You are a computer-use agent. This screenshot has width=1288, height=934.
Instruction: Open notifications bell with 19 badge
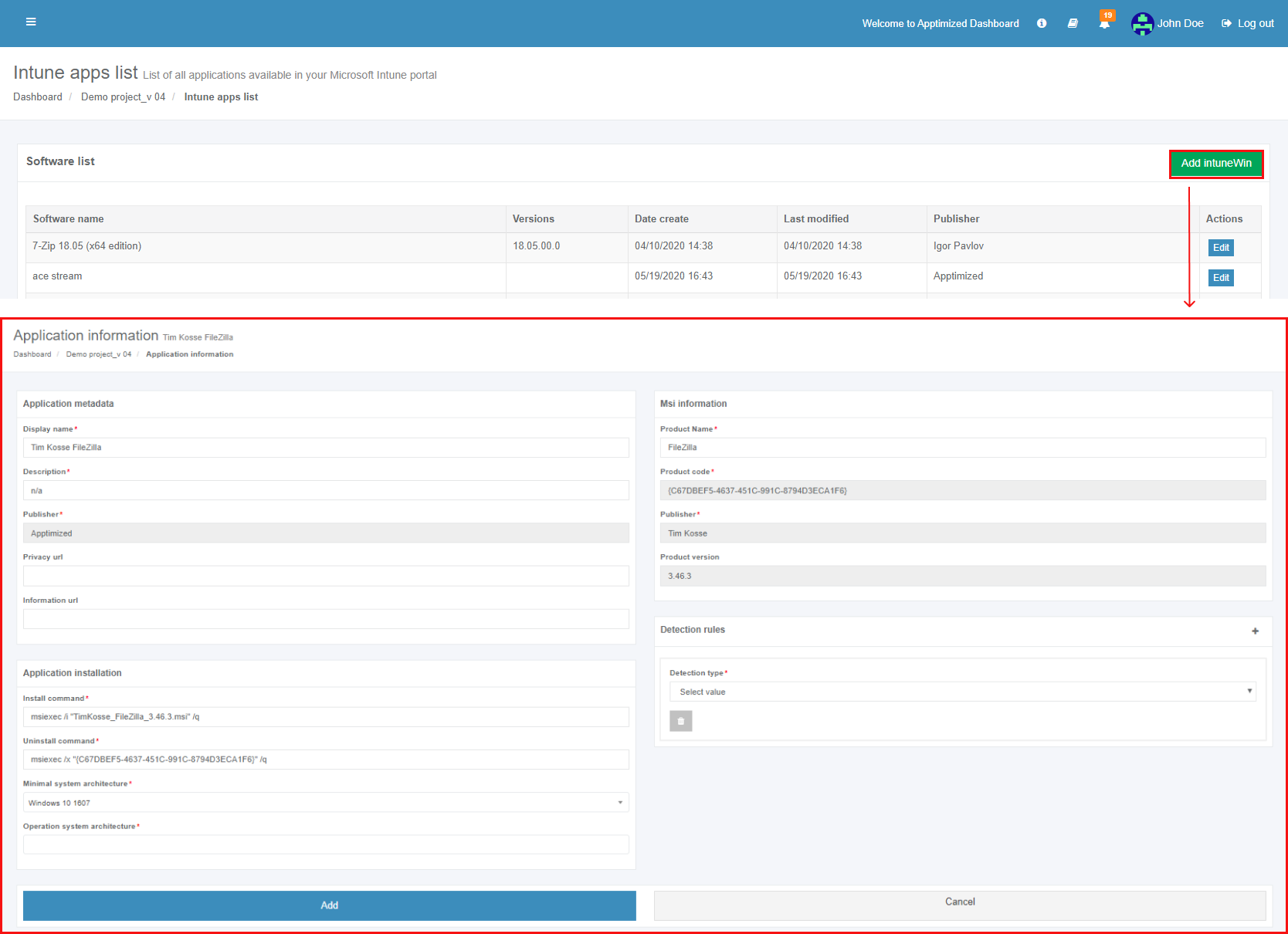[x=1105, y=22]
